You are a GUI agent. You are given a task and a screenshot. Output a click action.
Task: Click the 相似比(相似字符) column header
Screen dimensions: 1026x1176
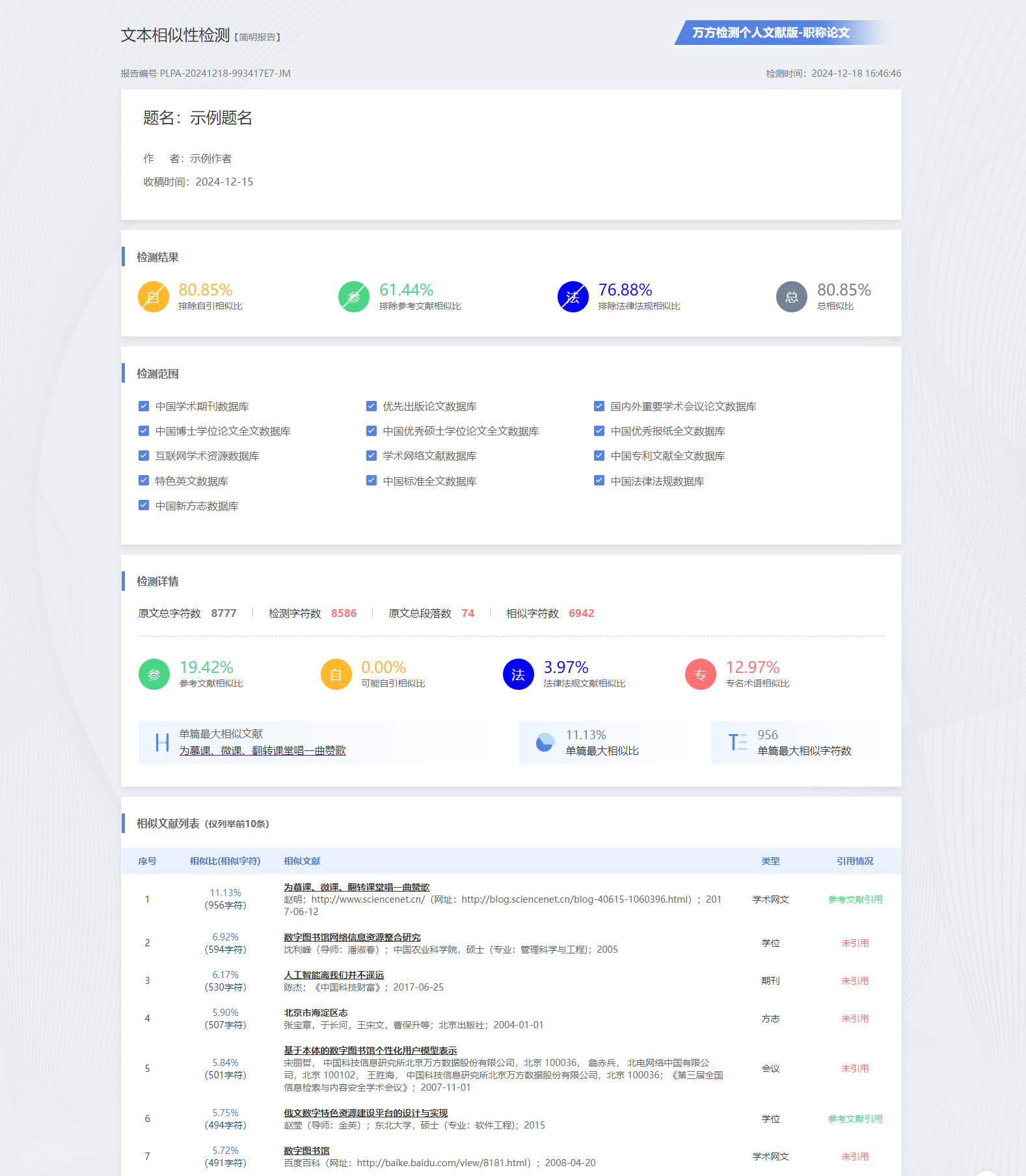pyautogui.click(x=225, y=861)
